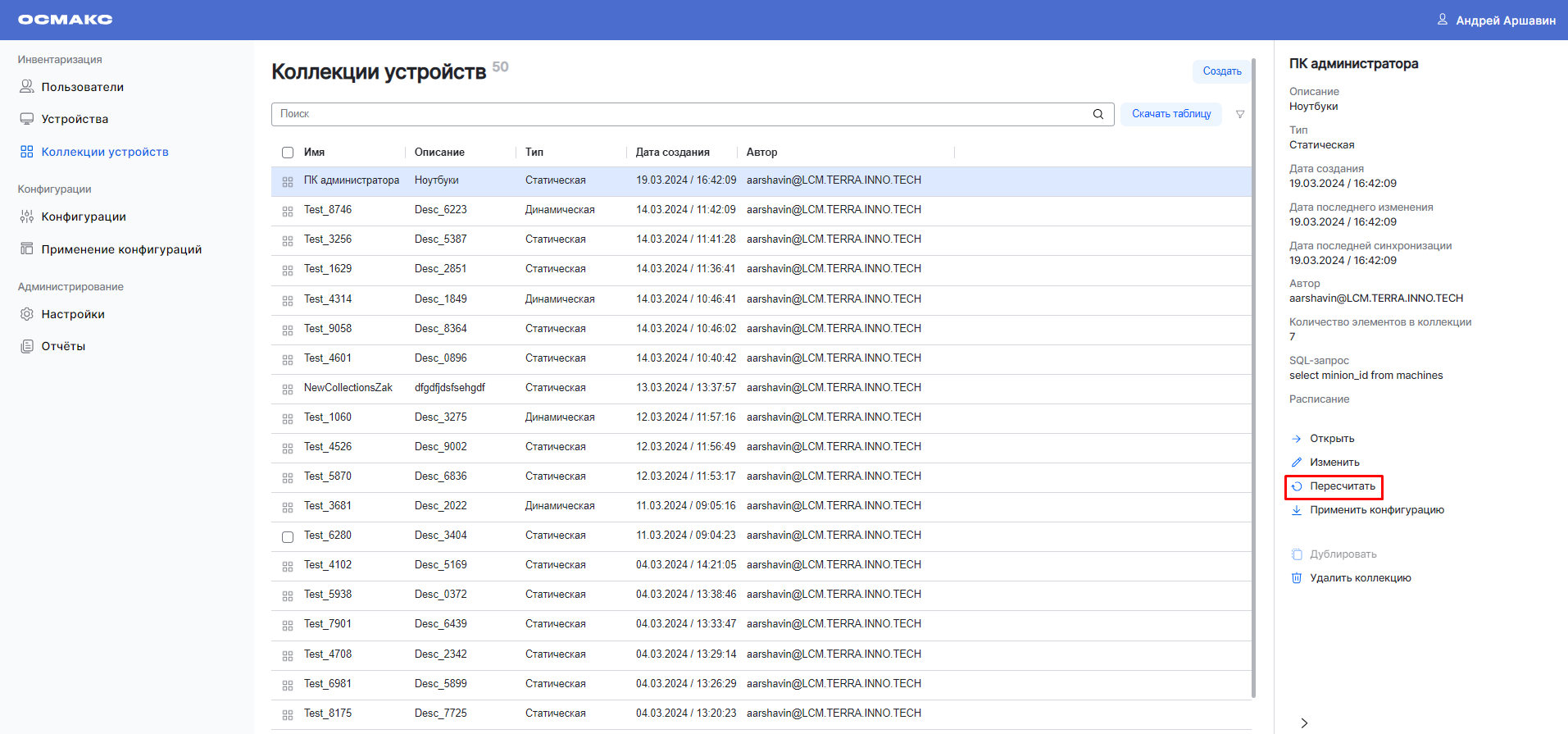Click the Открыть arrow icon

click(1297, 439)
